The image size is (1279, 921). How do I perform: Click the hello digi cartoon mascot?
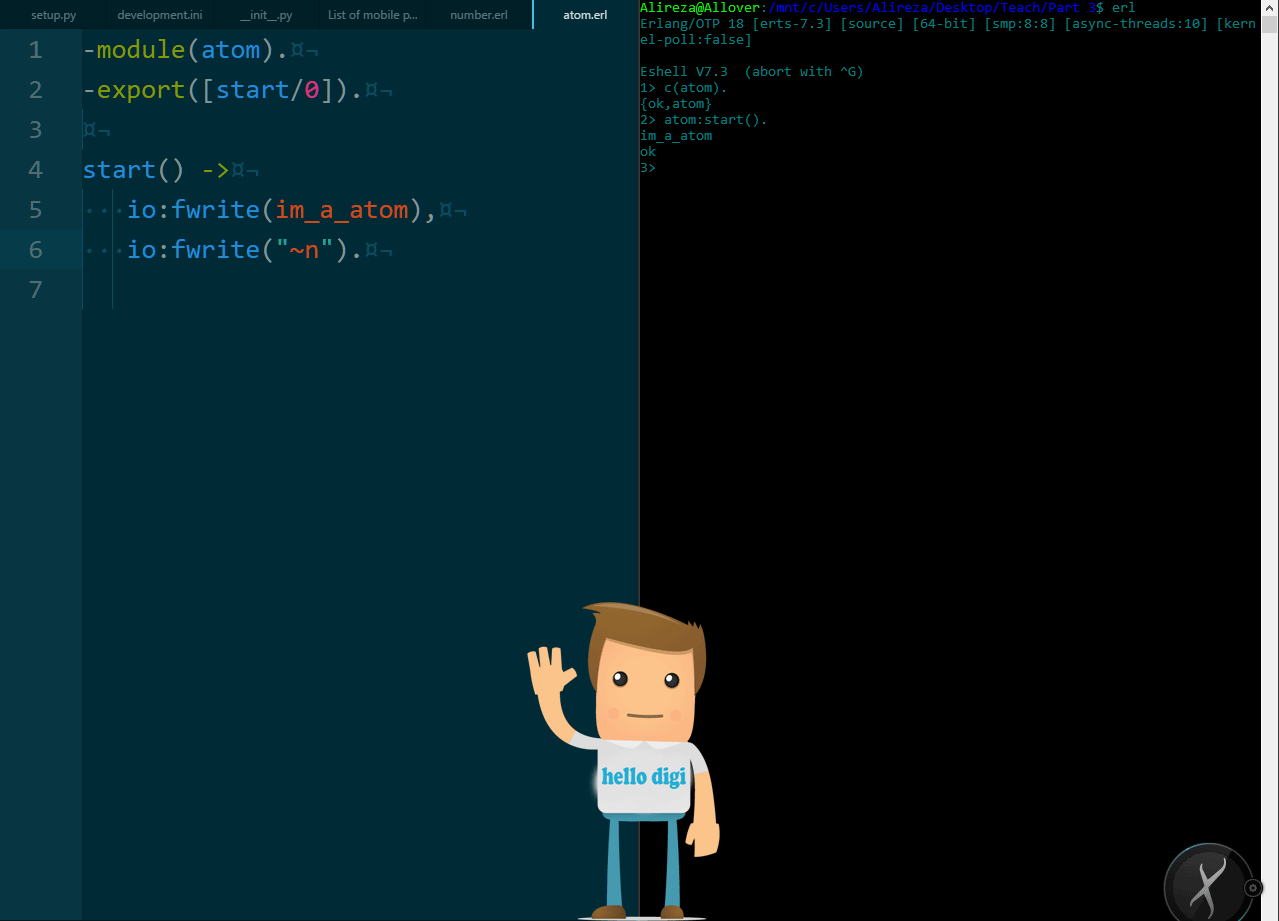point(626,762)
